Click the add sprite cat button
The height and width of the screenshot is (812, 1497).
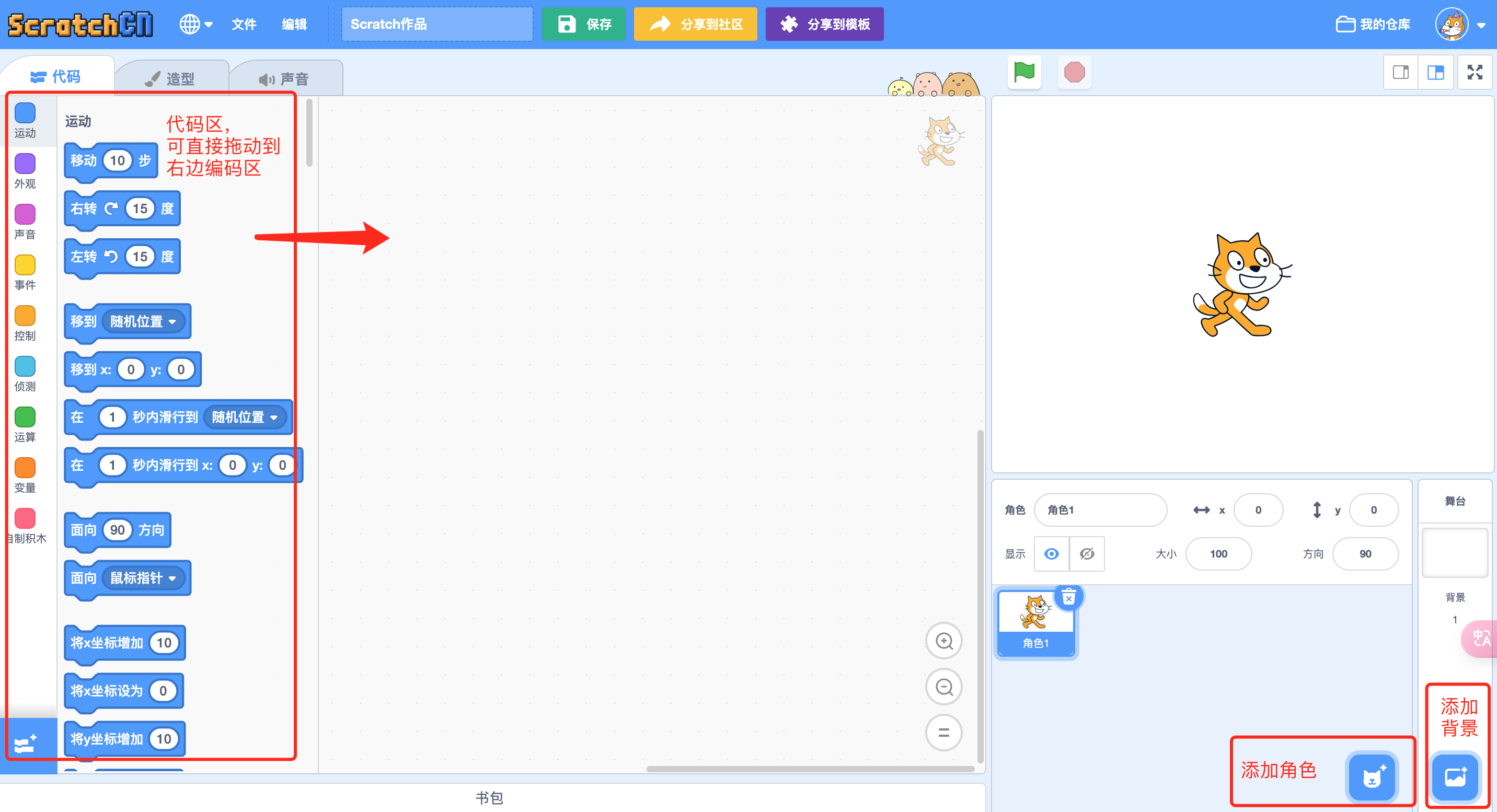pos(1372,777)
